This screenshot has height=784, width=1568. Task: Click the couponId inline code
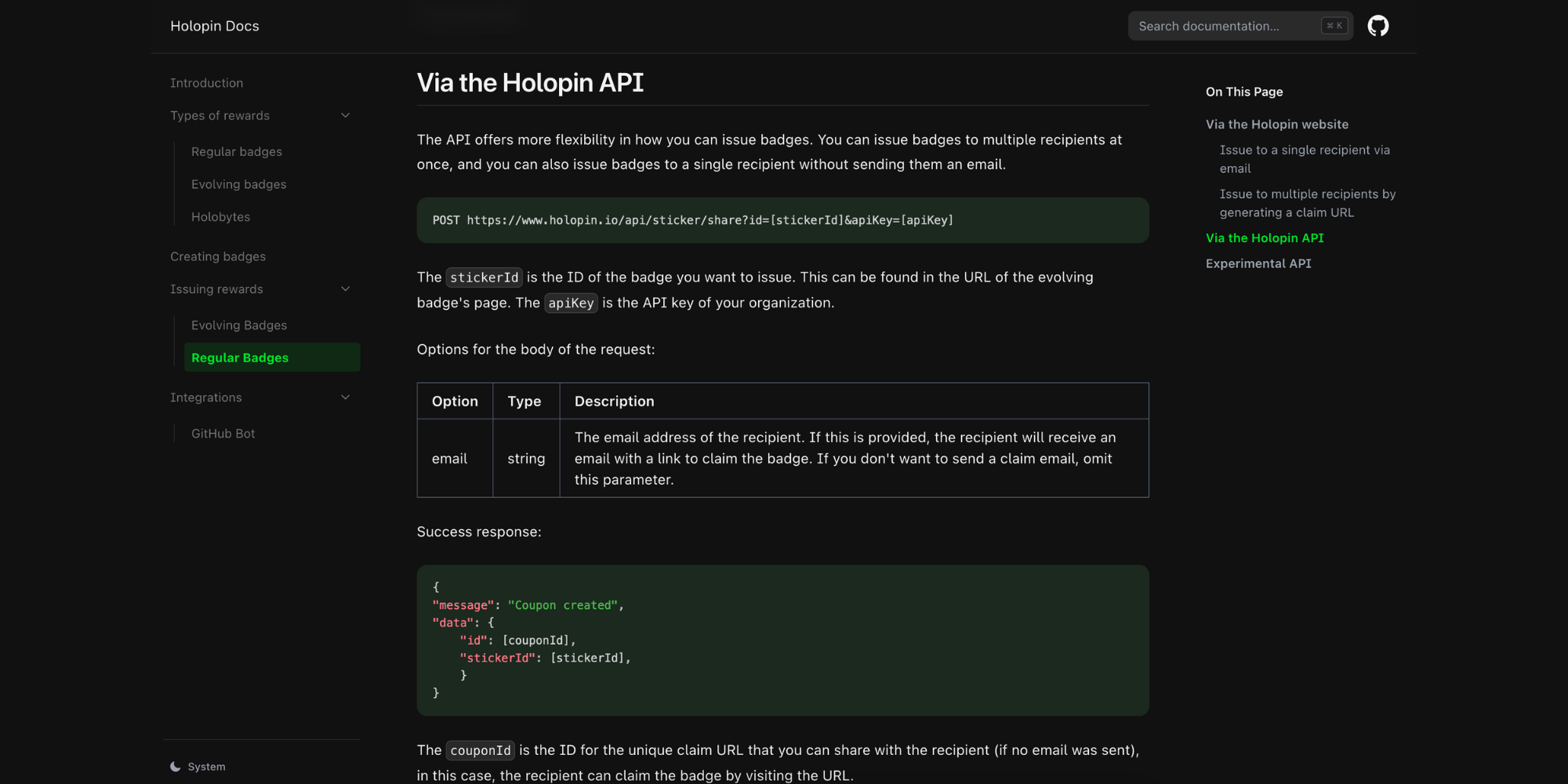point(480,751)
